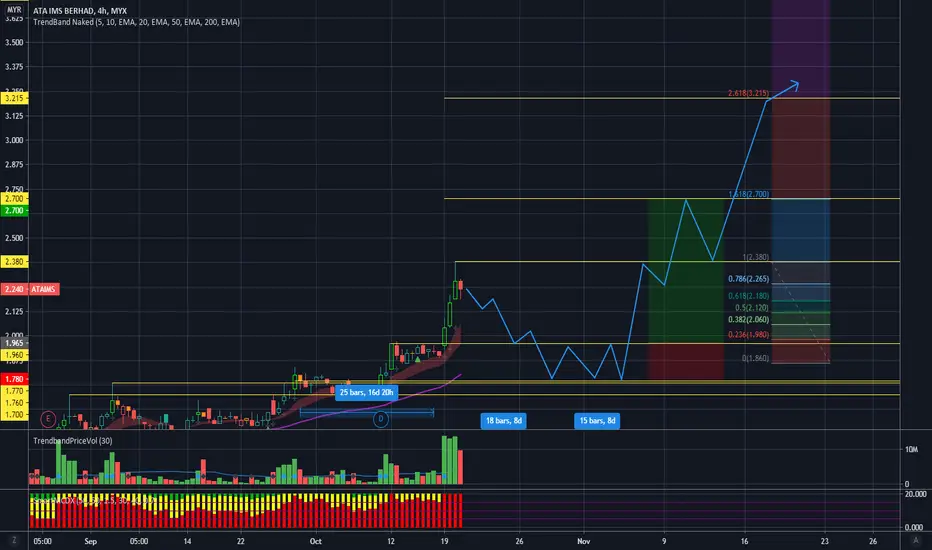Select the 1.618(2.700) Fibonacci level label
This screenshot has height=550, width=932.
(748, 194)
